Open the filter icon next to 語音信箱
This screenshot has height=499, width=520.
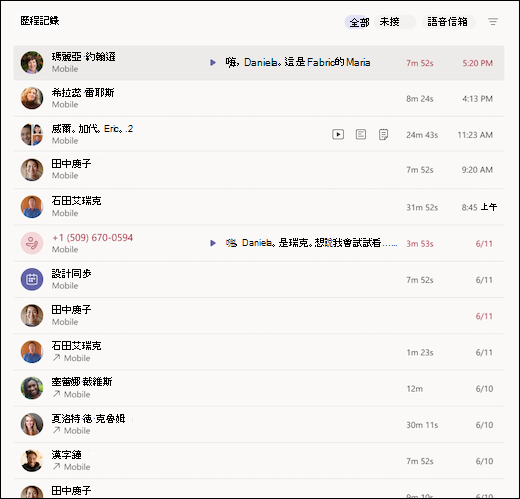(493, 22)
